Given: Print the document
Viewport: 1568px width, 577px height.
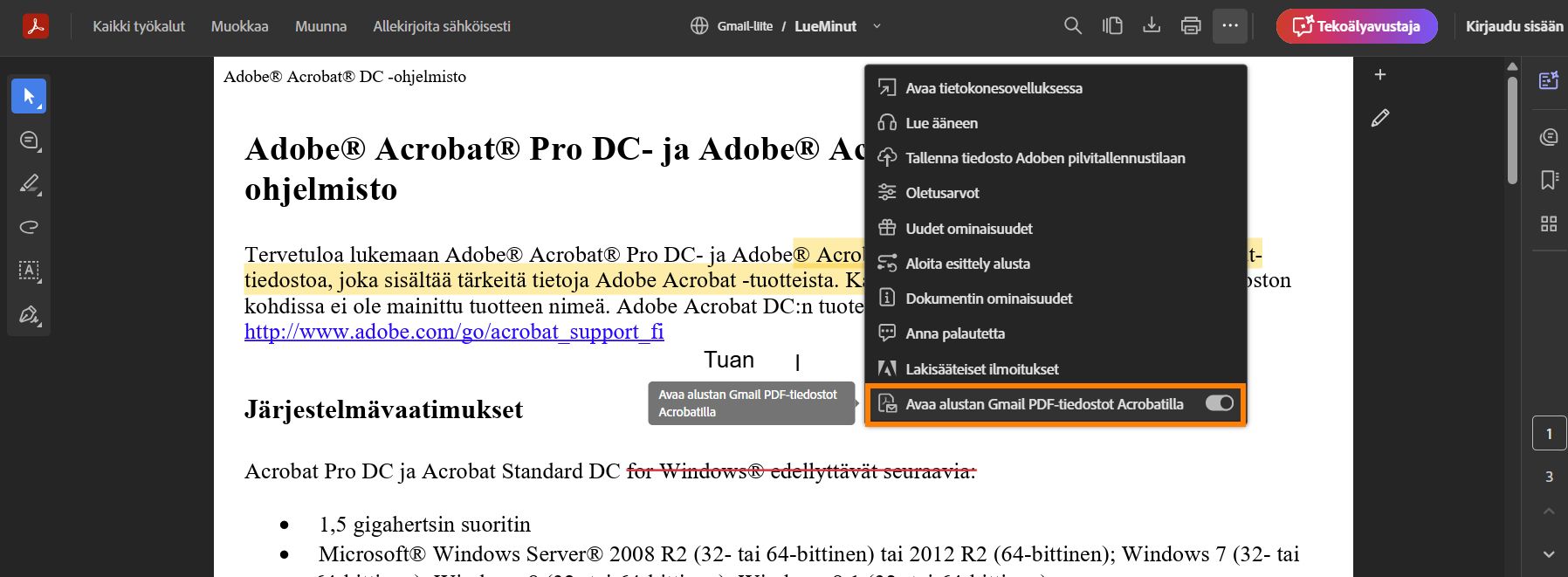Looking at the screenshot, I should coord(1191,26).
